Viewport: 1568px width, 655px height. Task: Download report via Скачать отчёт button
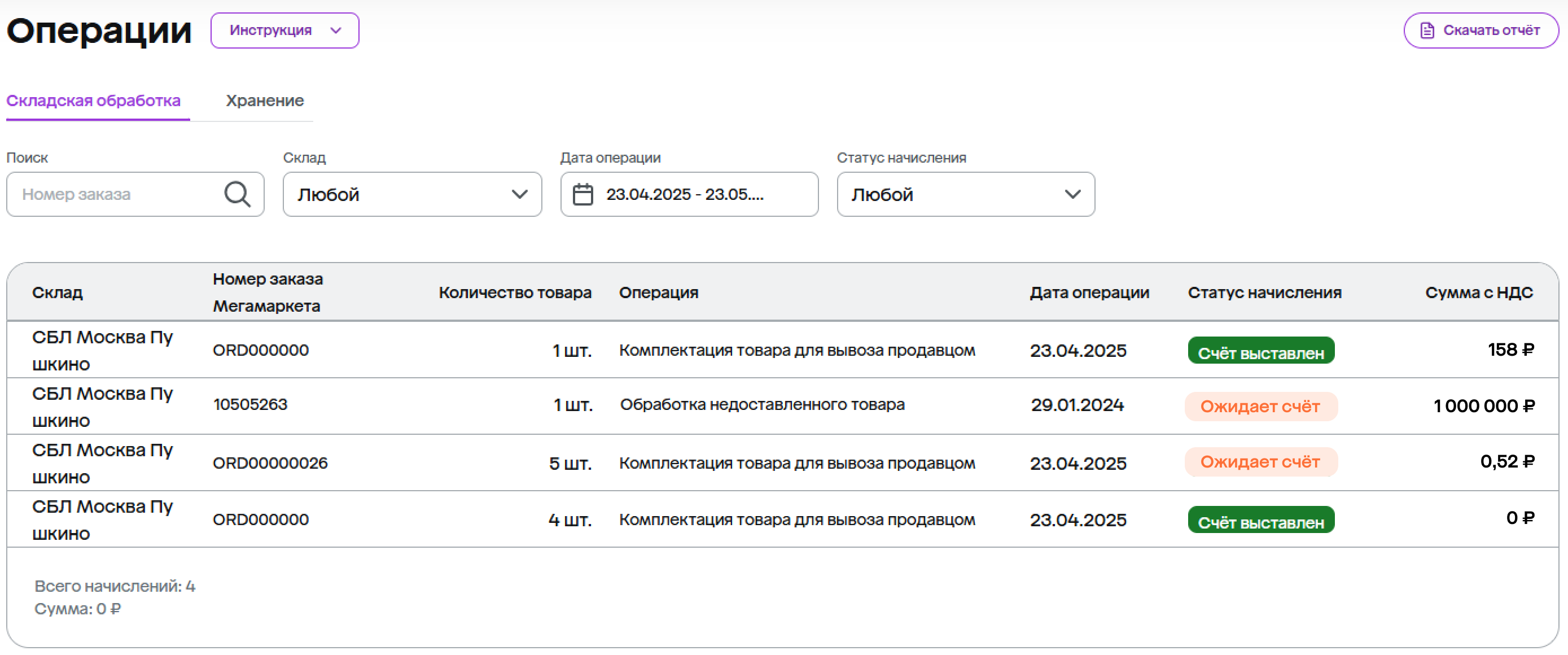[1481, 30]
